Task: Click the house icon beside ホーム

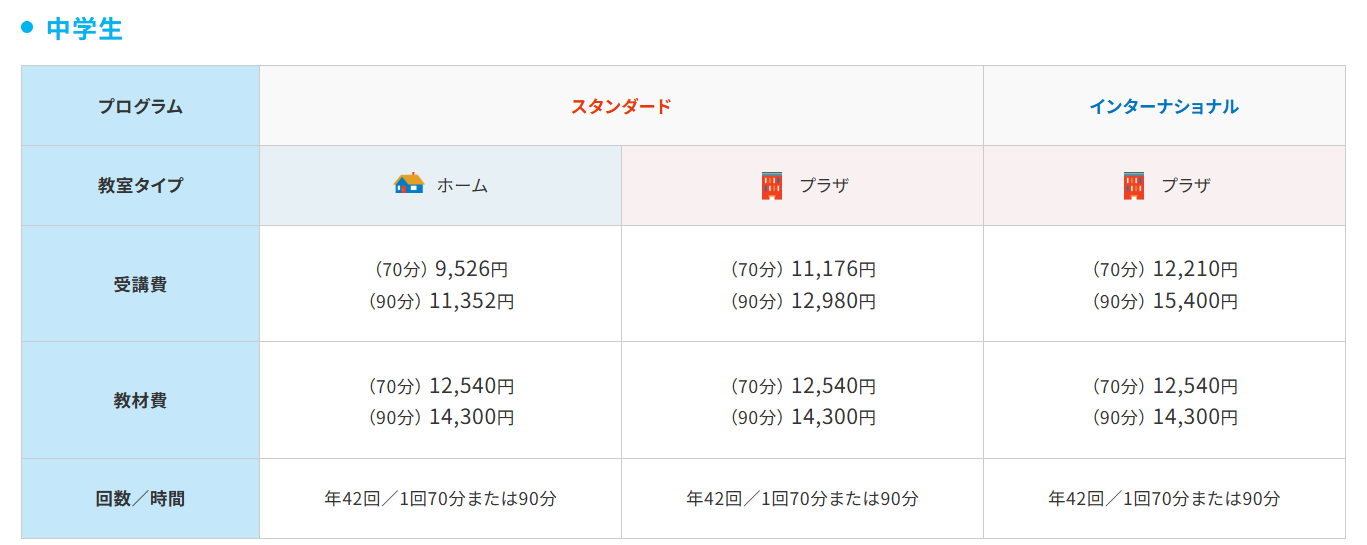Action: tap(409, 184)
